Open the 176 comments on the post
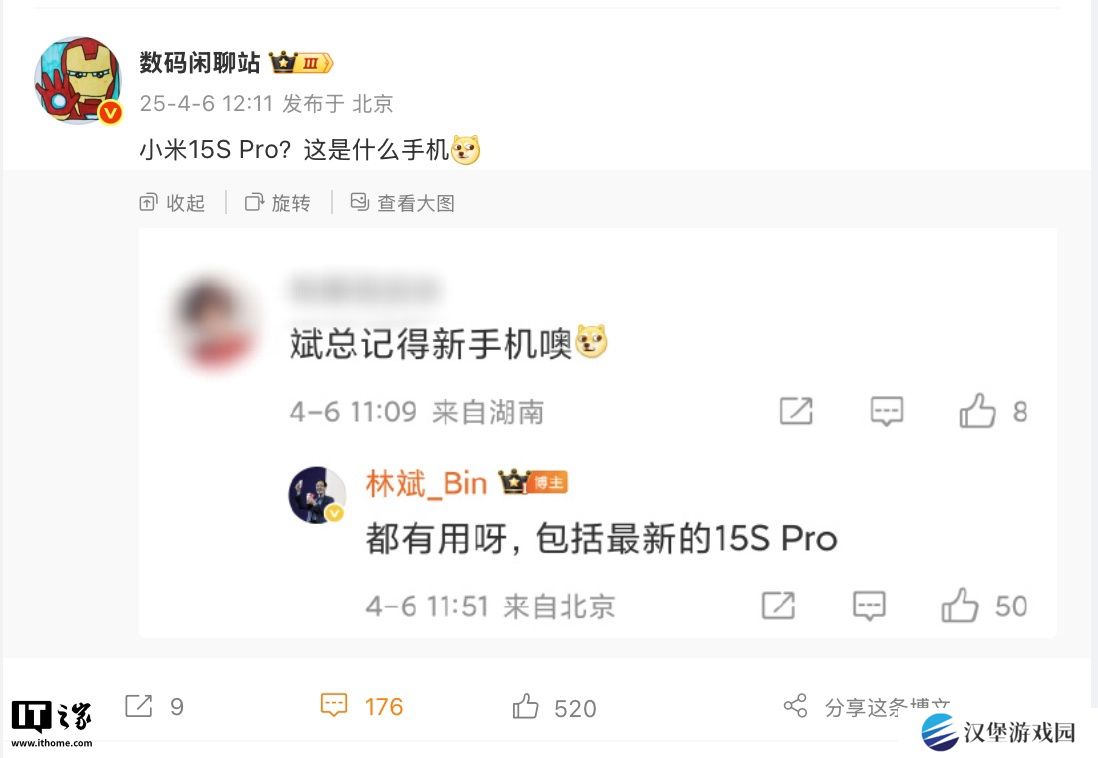This screenshot has width=1098, height=758. [361, 706]
